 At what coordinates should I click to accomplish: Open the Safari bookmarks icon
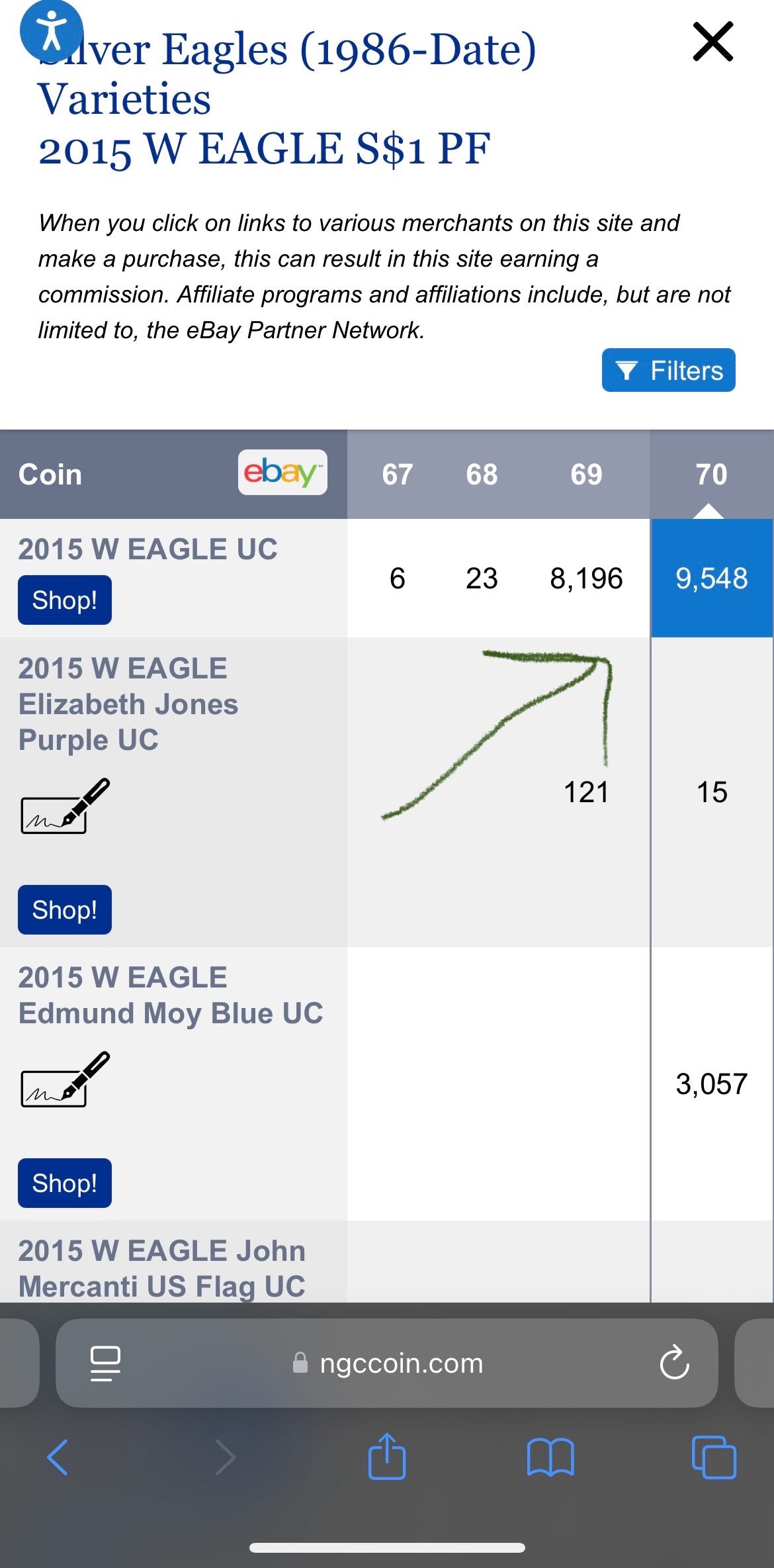tap(550, 1457)
